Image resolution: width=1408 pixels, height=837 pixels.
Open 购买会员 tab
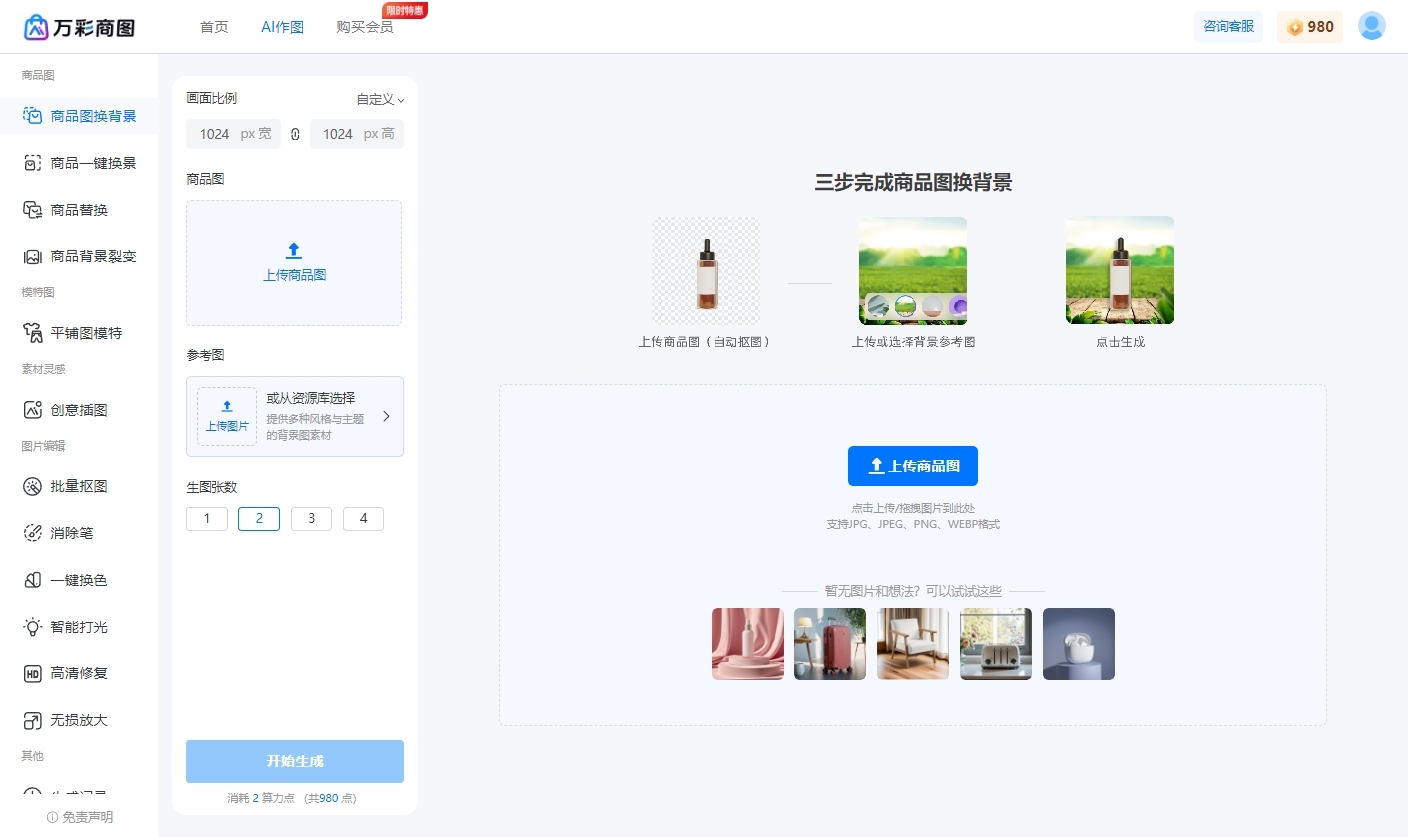tap(365, 27)
